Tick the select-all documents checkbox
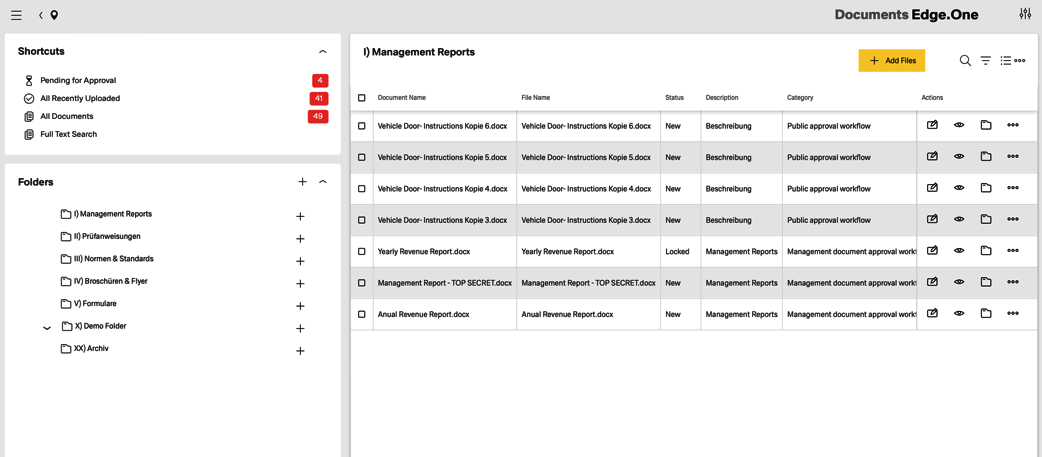 tap(362, 98)
